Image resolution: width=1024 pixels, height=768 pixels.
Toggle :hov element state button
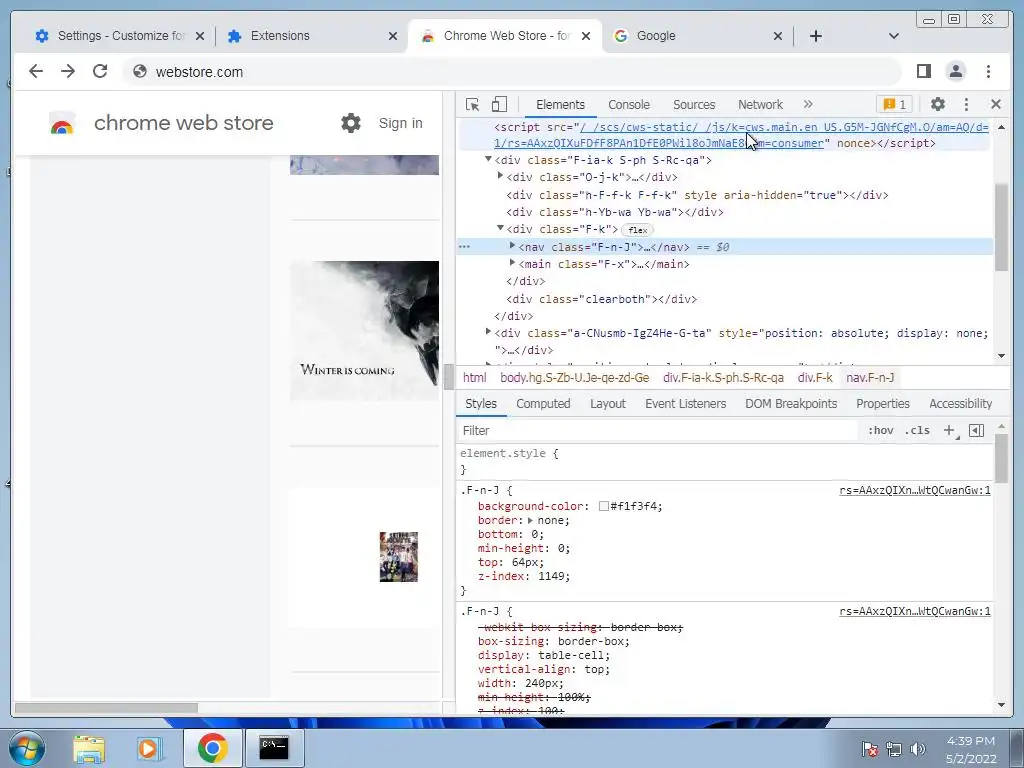(x=880, y=430)
